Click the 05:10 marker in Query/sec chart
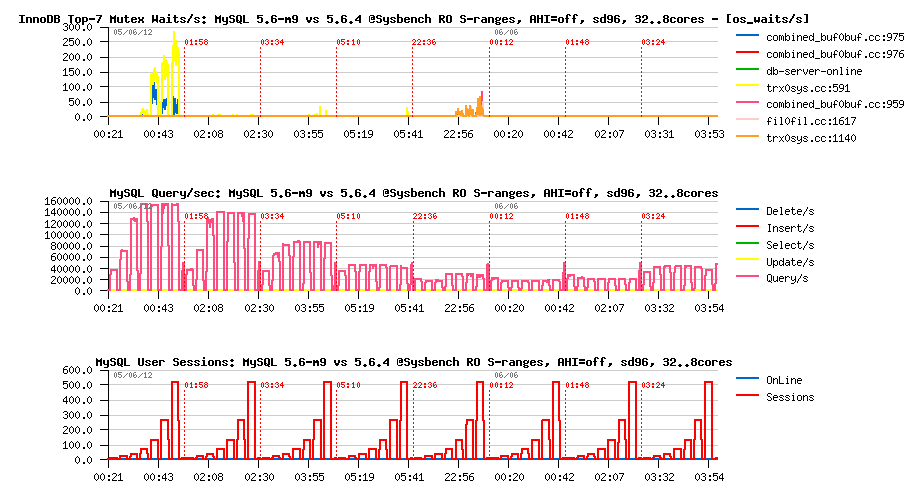Image resolution: width=923 pixels, height=504 pixels. pyautogui.click(x=348, y=217)
